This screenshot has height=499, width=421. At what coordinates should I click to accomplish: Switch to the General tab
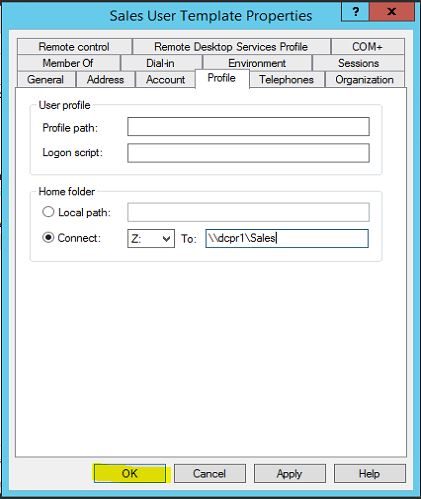(x=46, y=80)
